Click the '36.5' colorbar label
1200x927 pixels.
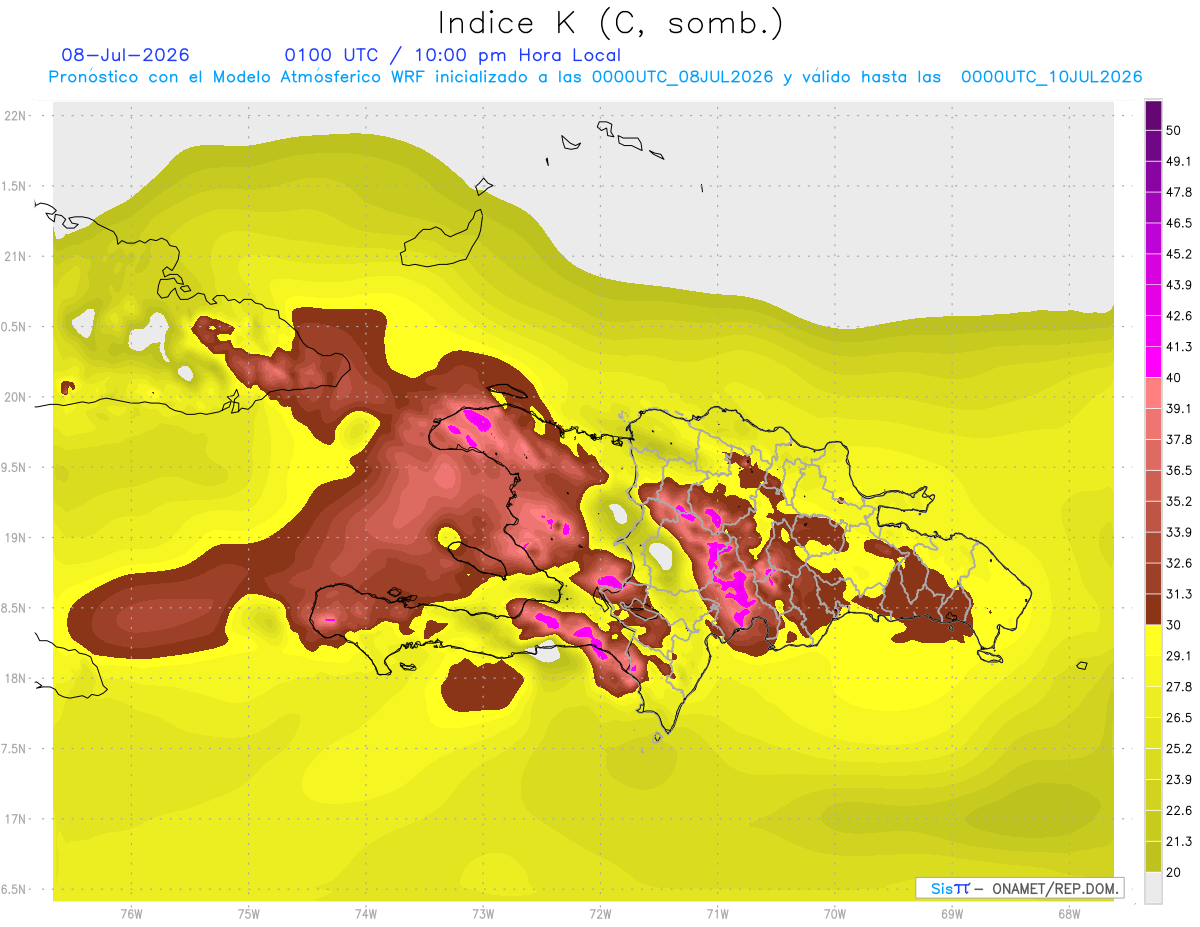[x=1179, y=470]
